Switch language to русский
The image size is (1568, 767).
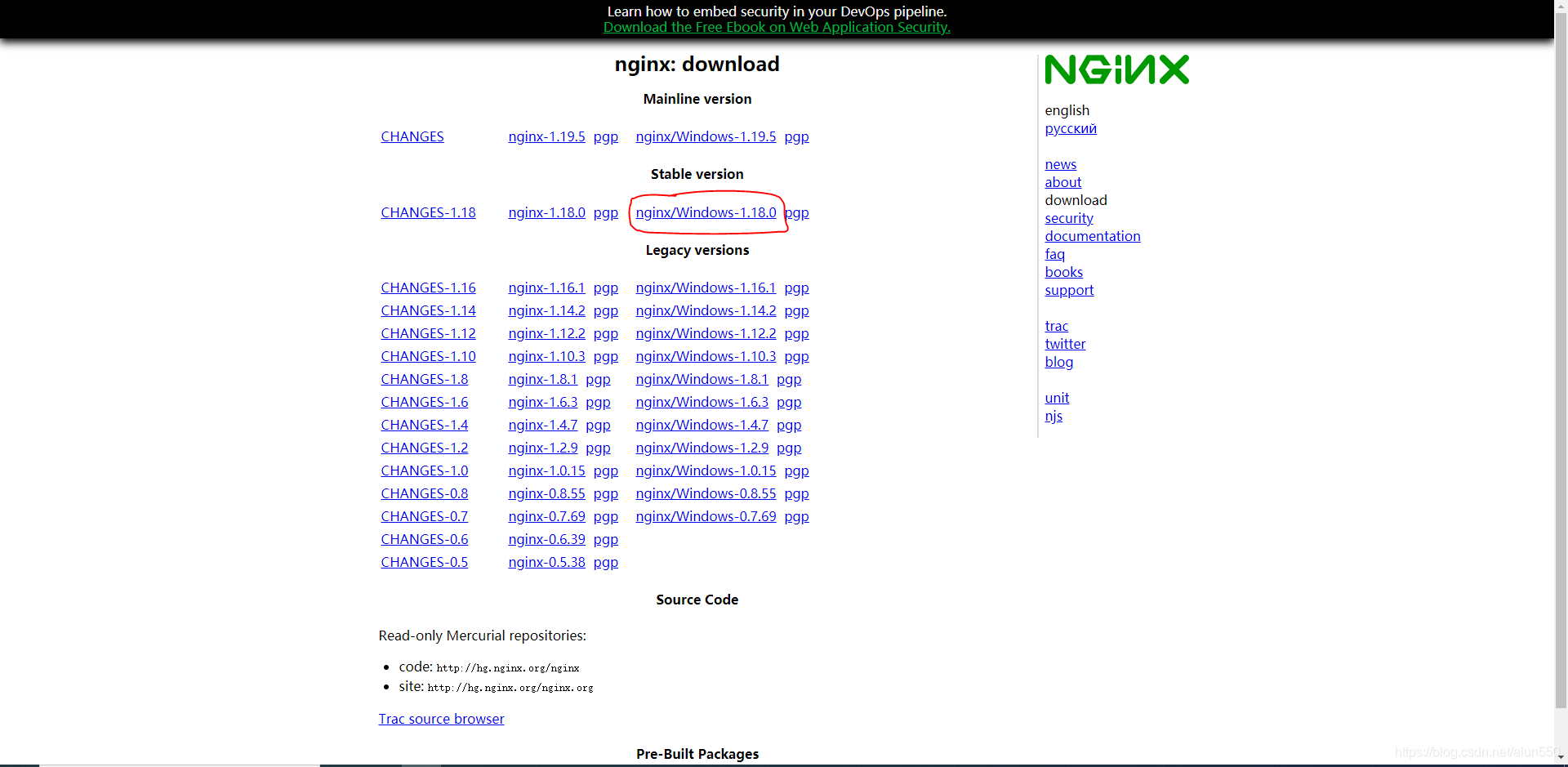(1071, 128)
